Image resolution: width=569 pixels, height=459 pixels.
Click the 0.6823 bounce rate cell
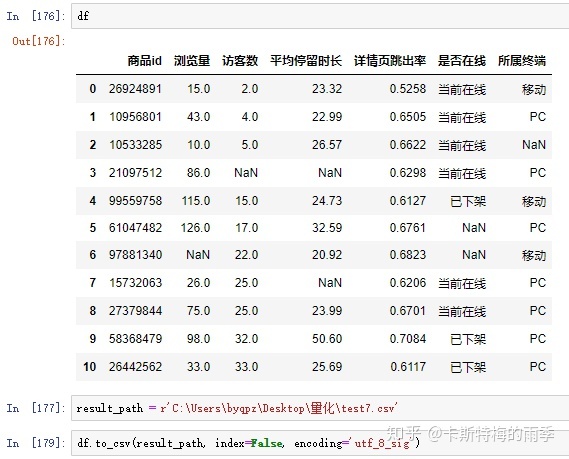[x=408, y=255]
